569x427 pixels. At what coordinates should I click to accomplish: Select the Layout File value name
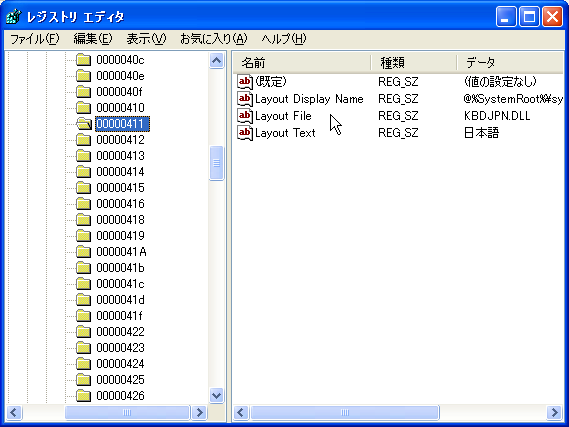283,116
